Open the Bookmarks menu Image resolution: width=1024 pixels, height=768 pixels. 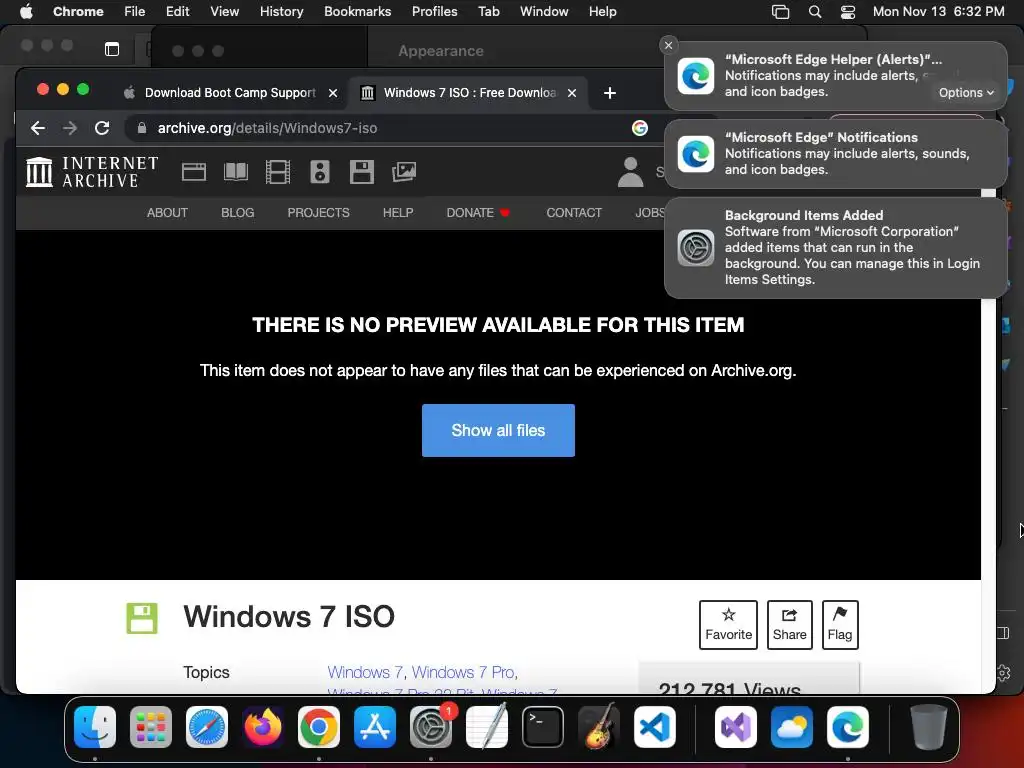click(357, 12)
